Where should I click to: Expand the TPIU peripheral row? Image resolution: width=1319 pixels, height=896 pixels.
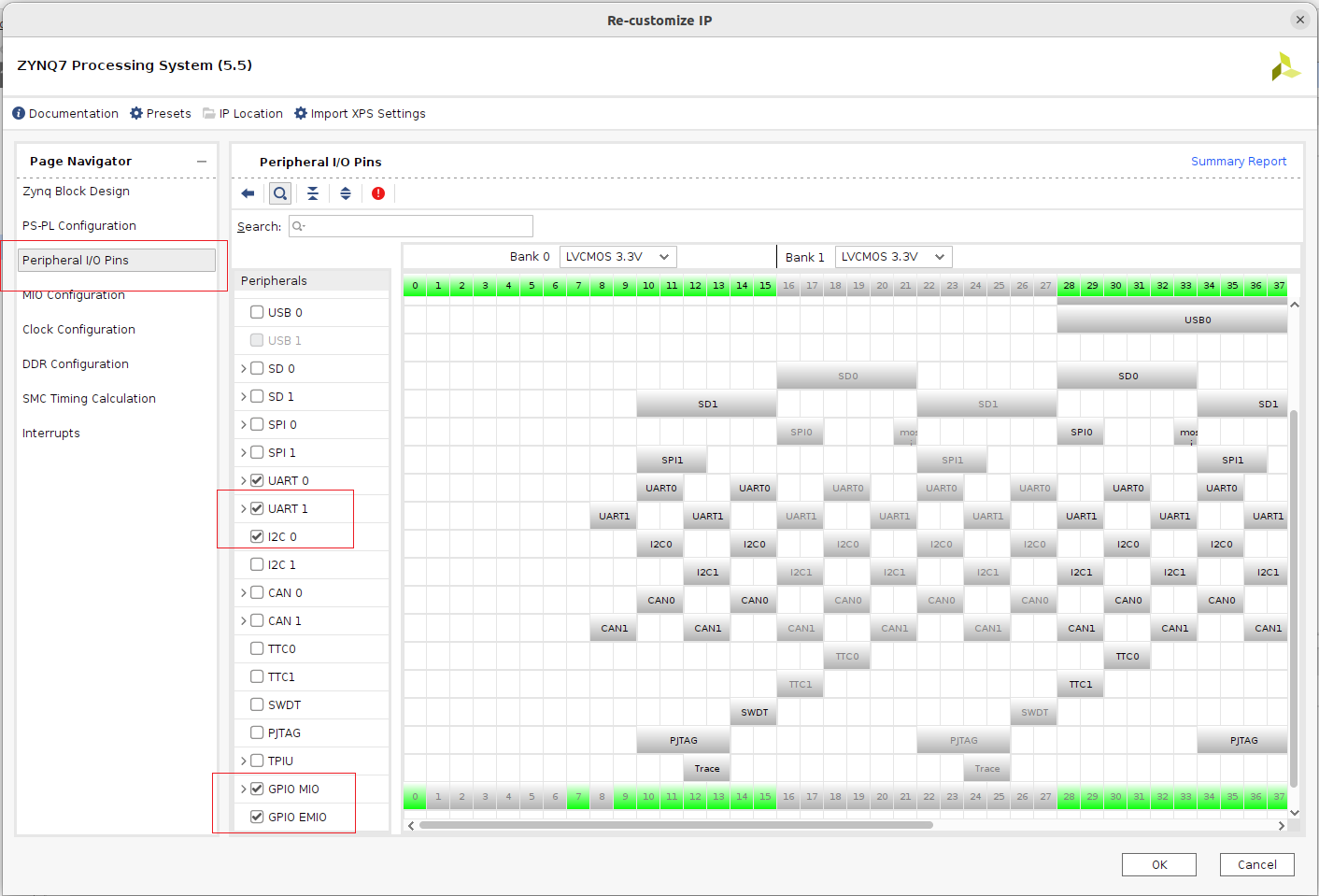pyautogui.click(x=244, y=761)
